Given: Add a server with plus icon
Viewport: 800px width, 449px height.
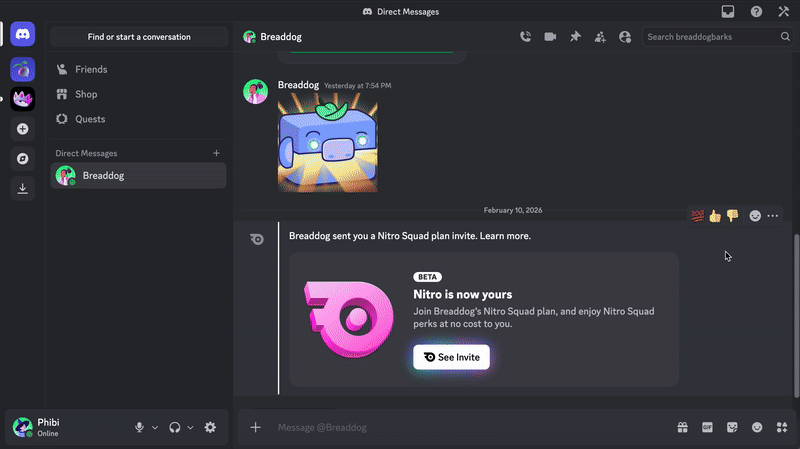Looking at the screenshot, I should pyautogui.click(x=22, y=129).
